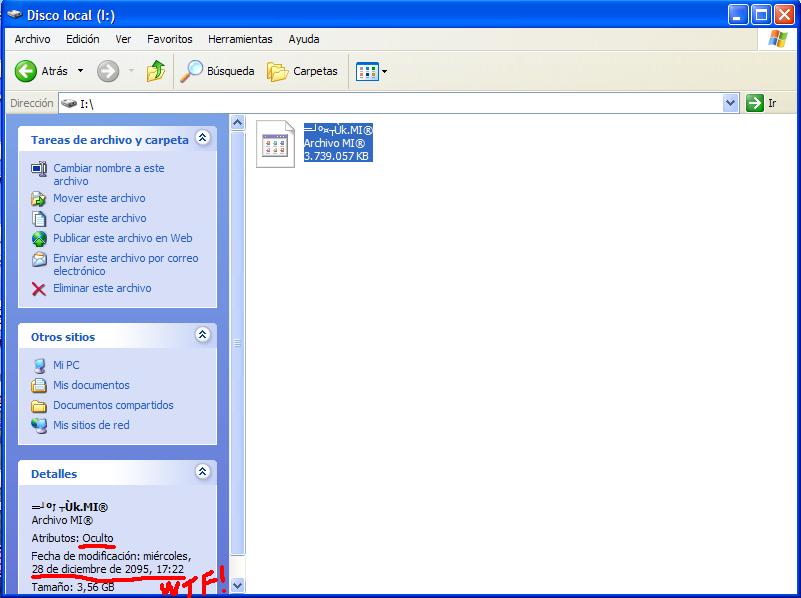Open the Búsqueda search magnifier
Viewport: 801px width, 598px height.
point(192,71)
